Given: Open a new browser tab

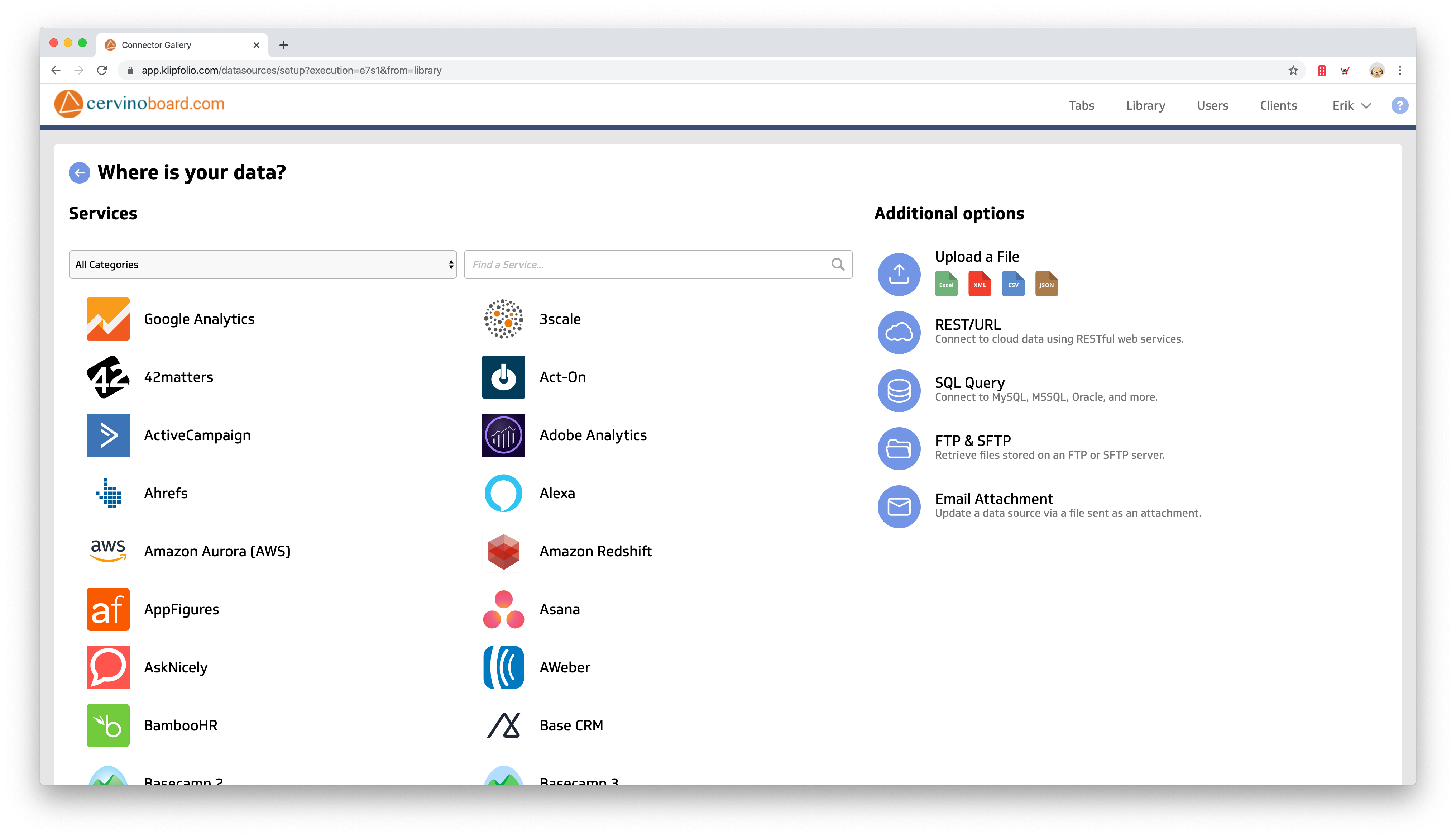Looking at the screenshot, I should [x=284, y=45].
